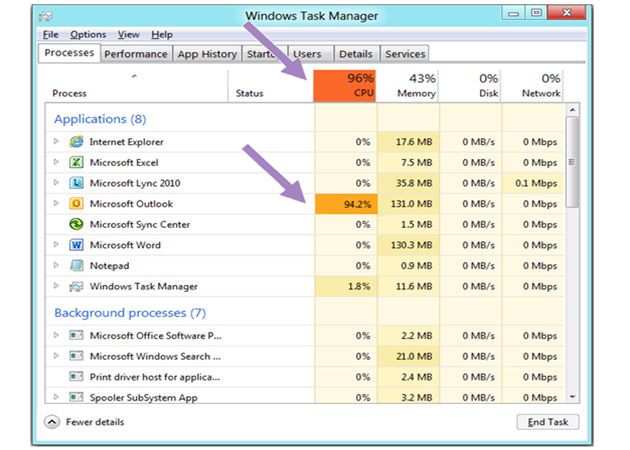Click the Notepad icon in applications
The image size is (630, 450).
76,266
